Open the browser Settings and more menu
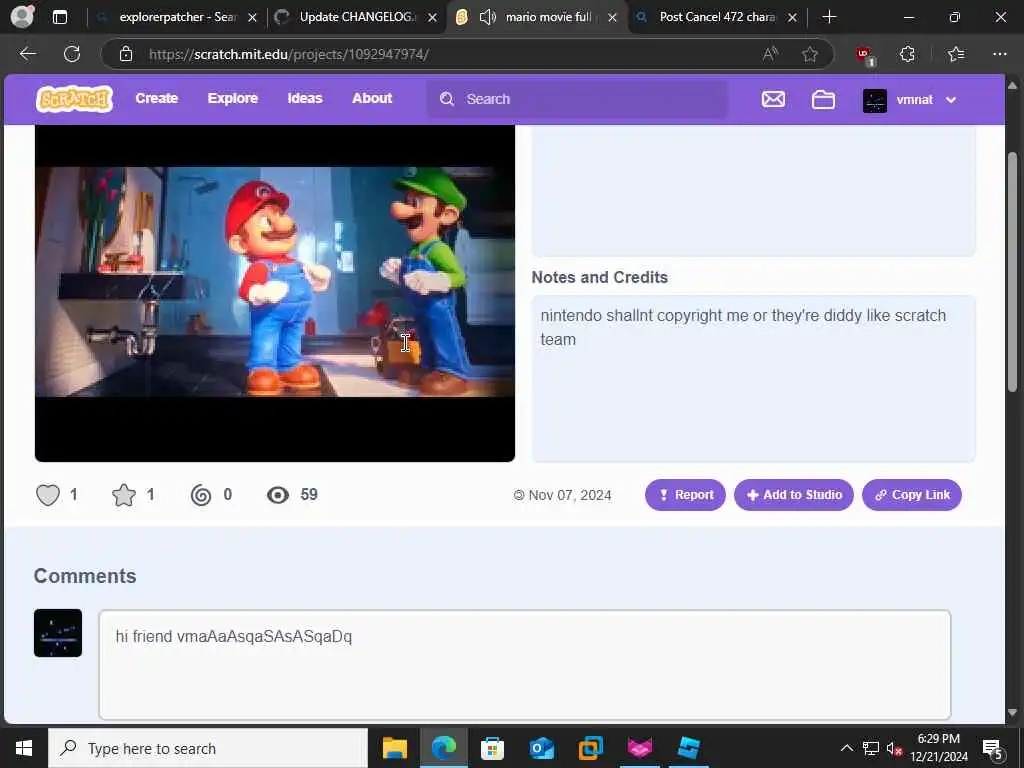The image size is (1024, 768). [x=999, y=54]
